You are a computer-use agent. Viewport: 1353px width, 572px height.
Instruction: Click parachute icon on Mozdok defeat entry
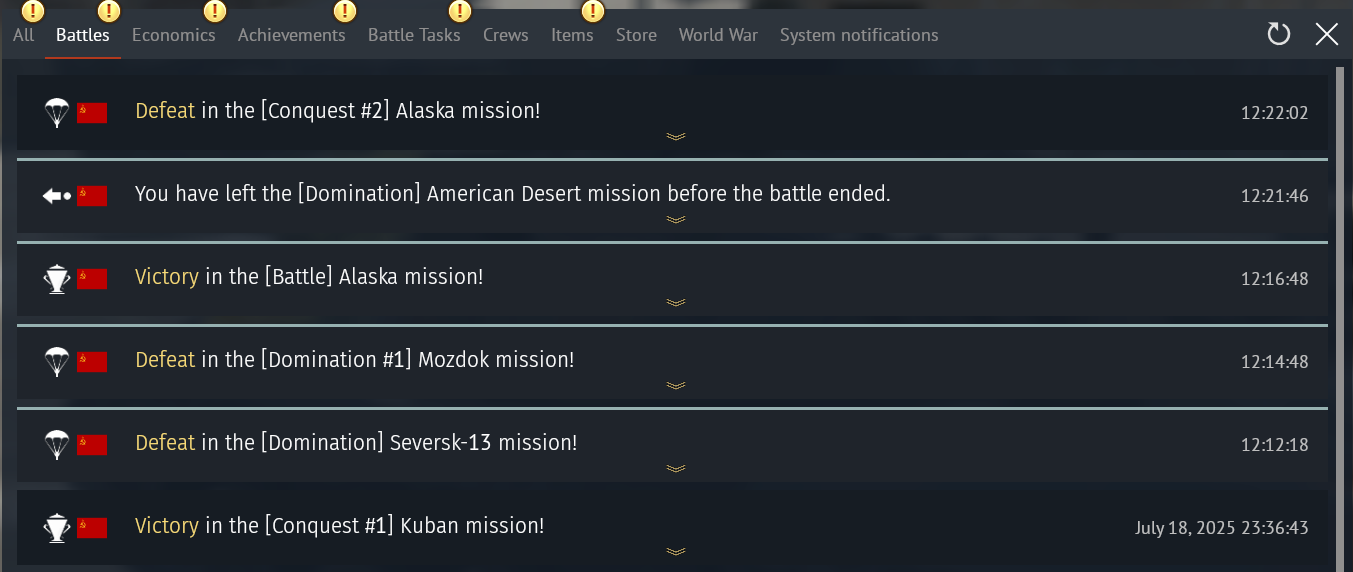pos(57,361)
